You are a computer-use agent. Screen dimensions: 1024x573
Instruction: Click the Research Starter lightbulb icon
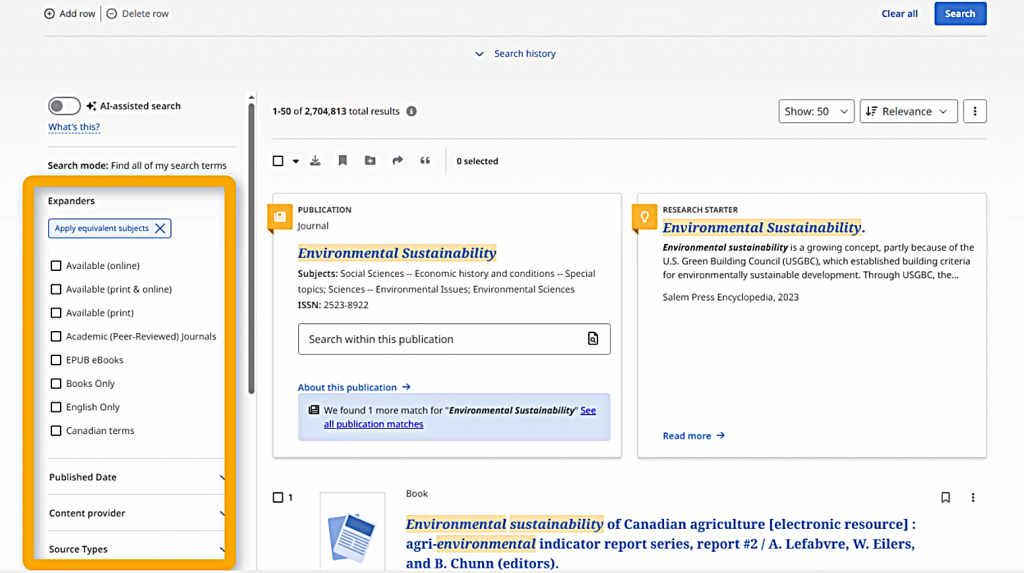point(645,218)
